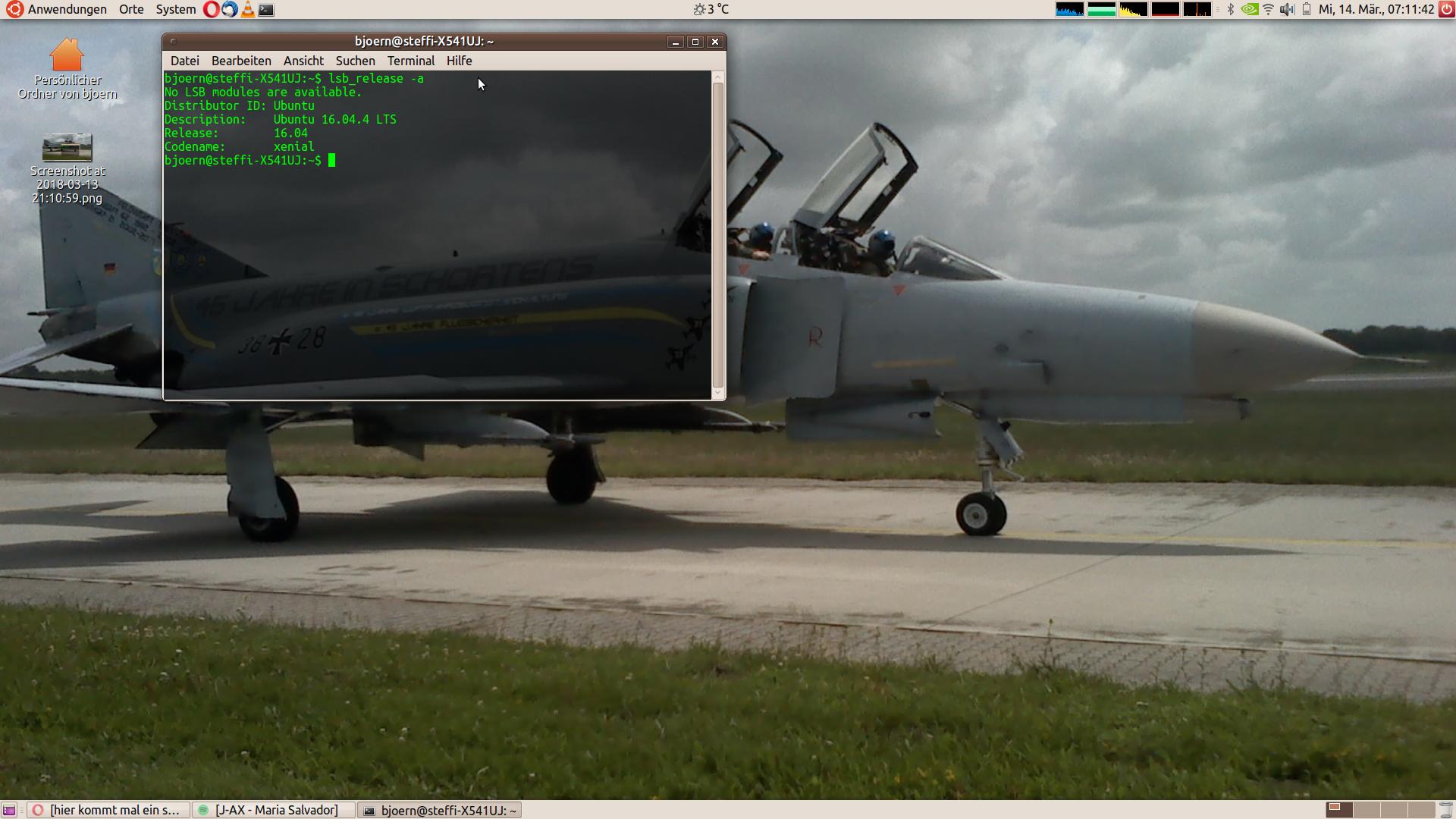Click the red power shutdown button
The image size is (1456, 819).
(x=1446, y=10)
